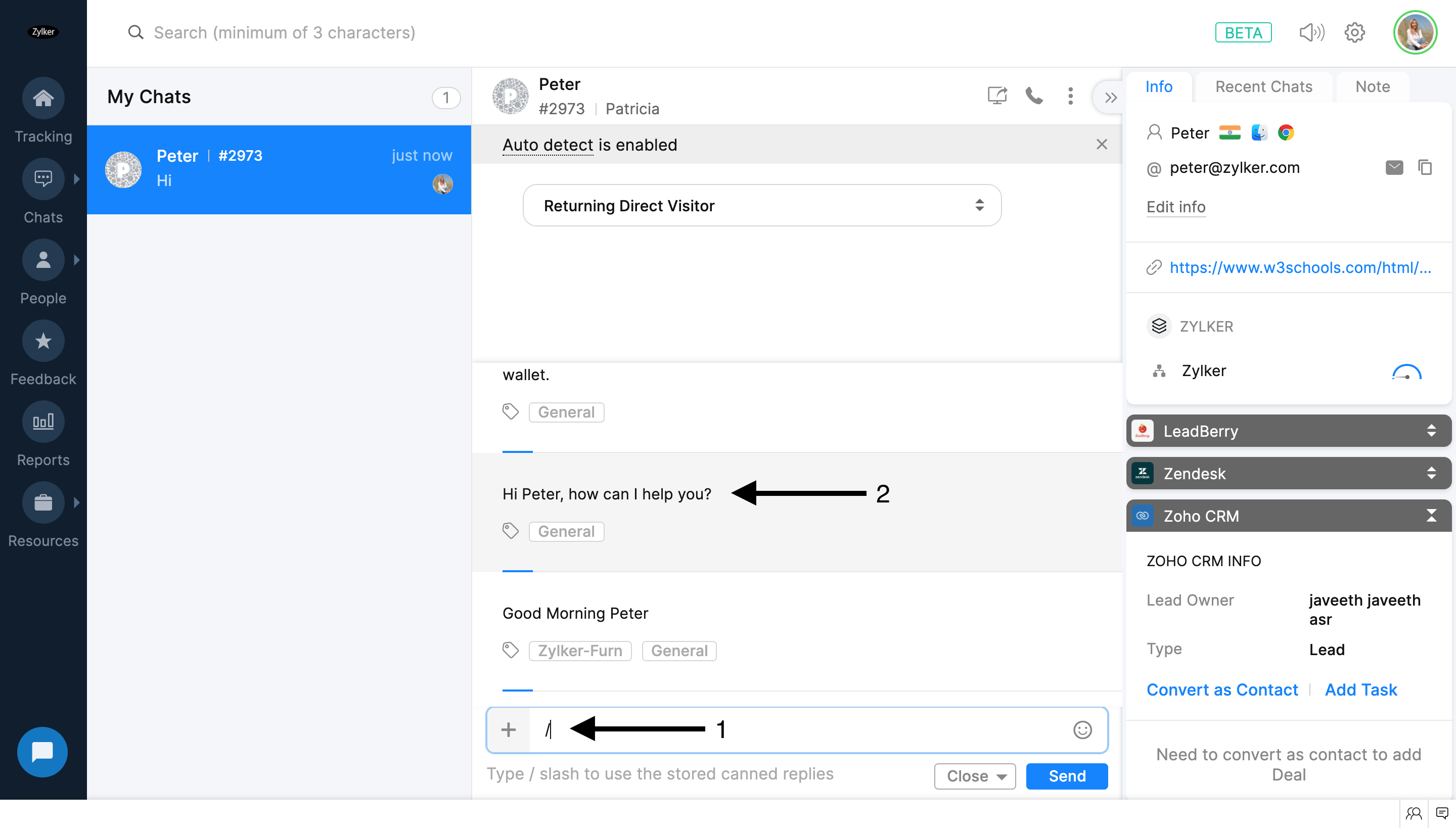Open the Feedback star icon

click(43, 341)
